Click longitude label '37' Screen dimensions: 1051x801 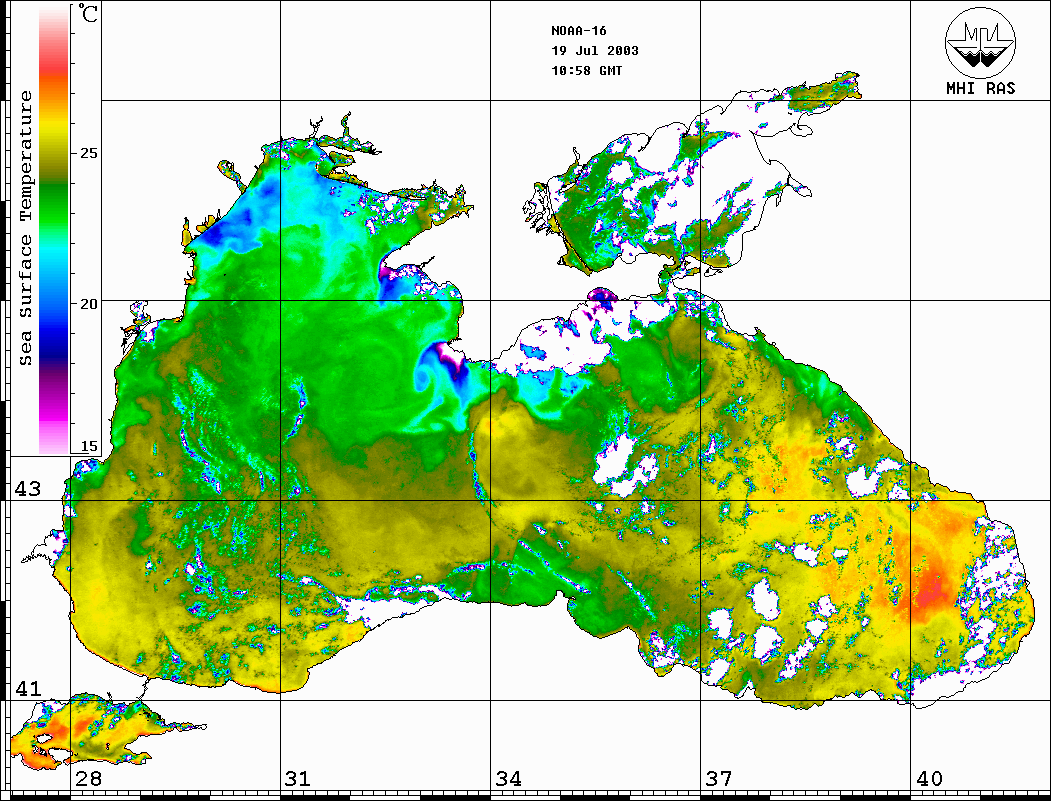719,779
